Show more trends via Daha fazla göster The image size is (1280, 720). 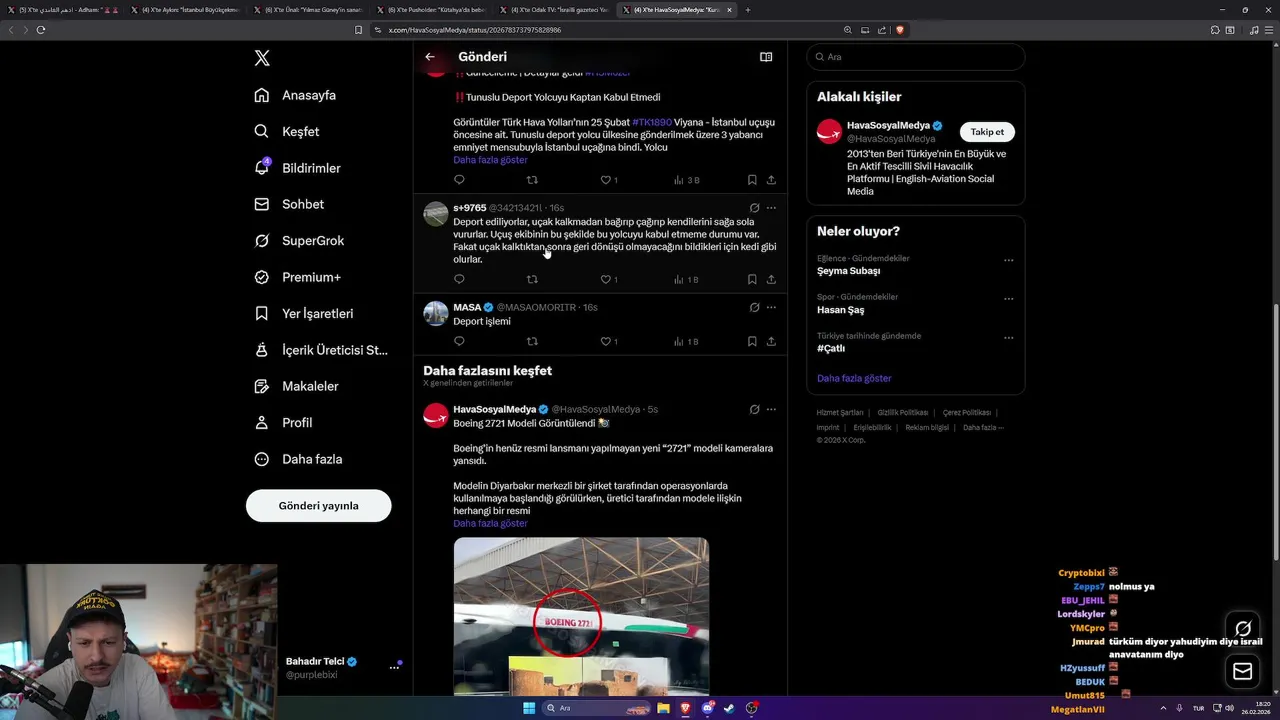[x=854, y=378]
